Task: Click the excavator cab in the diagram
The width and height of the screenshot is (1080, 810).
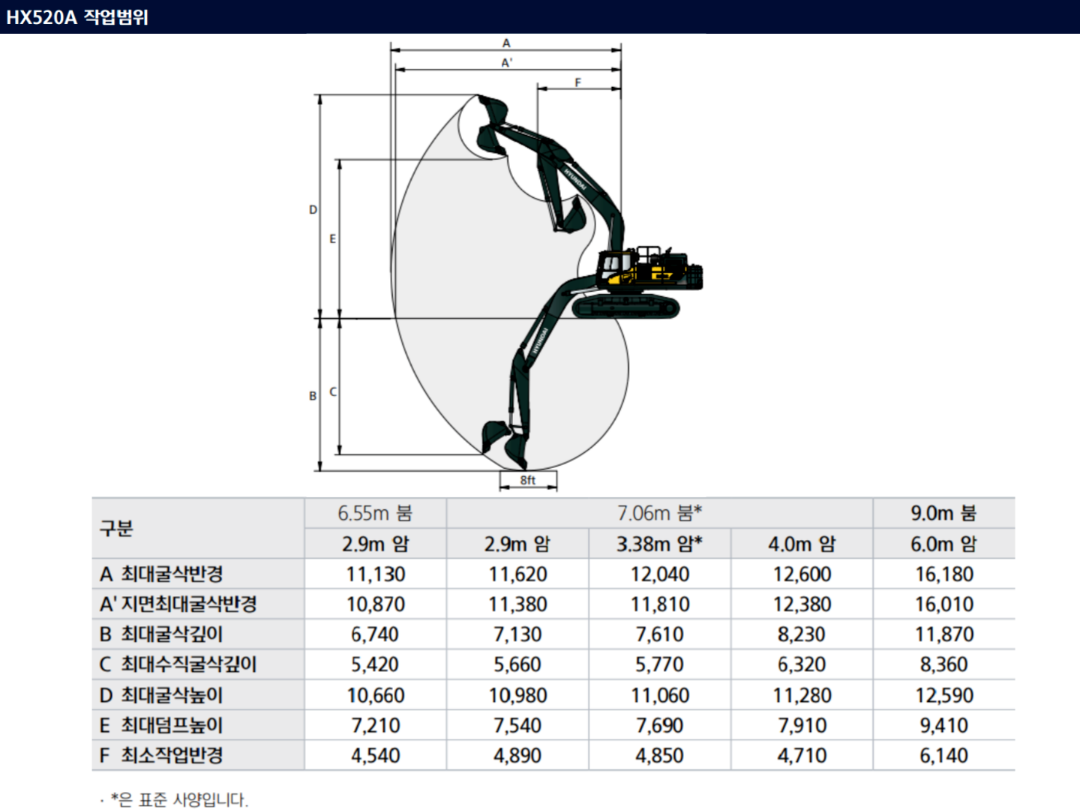Action: [x=615, y=269]
